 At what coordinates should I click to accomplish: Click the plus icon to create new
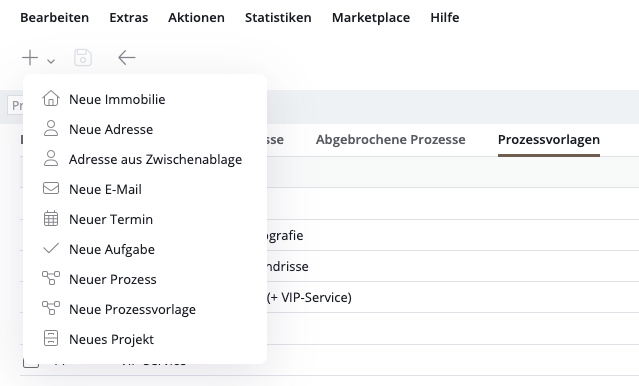[x=30, y=57]
